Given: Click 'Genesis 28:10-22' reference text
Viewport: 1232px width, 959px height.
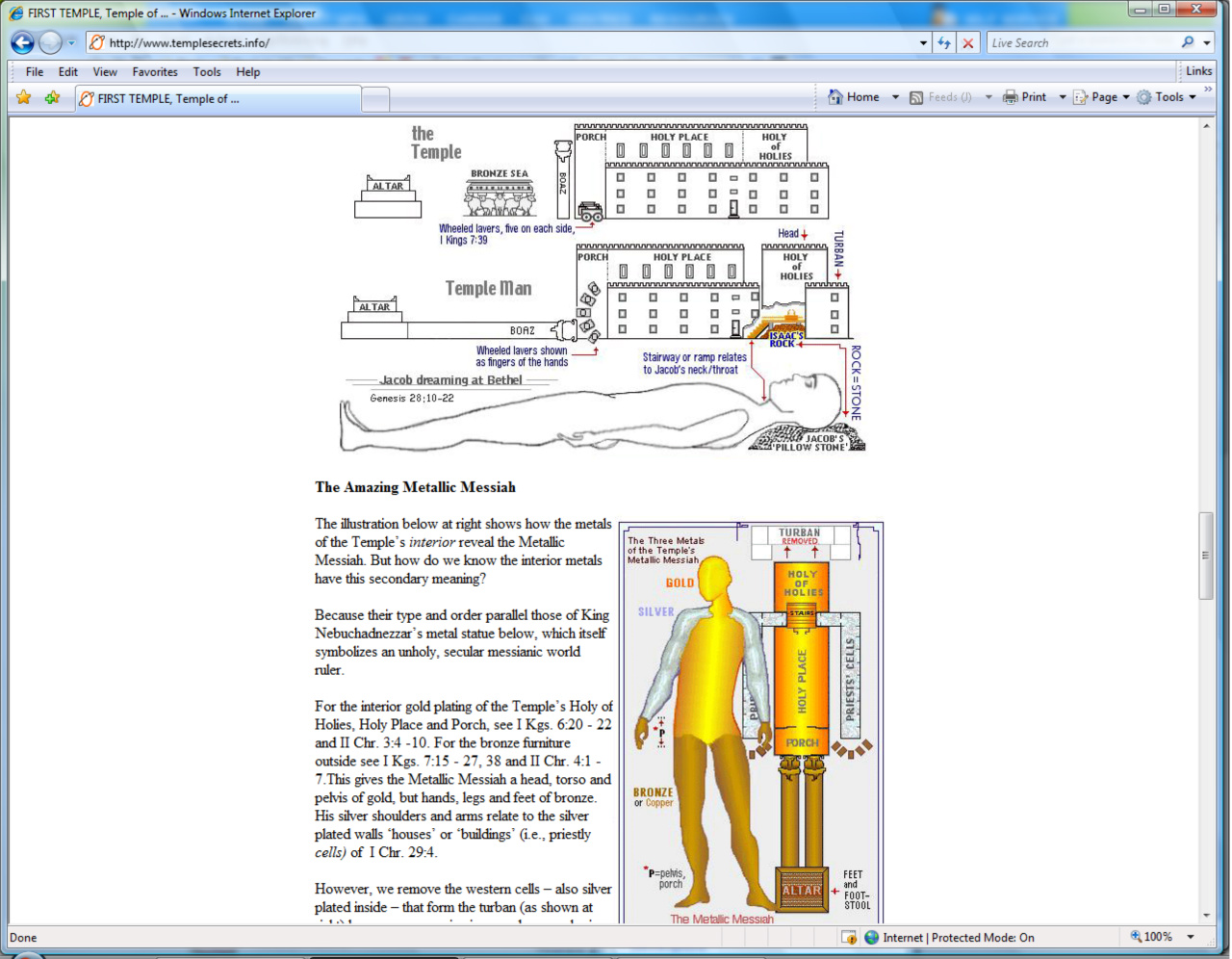Looking at the screenshot, I should click(x=412, y=398).
